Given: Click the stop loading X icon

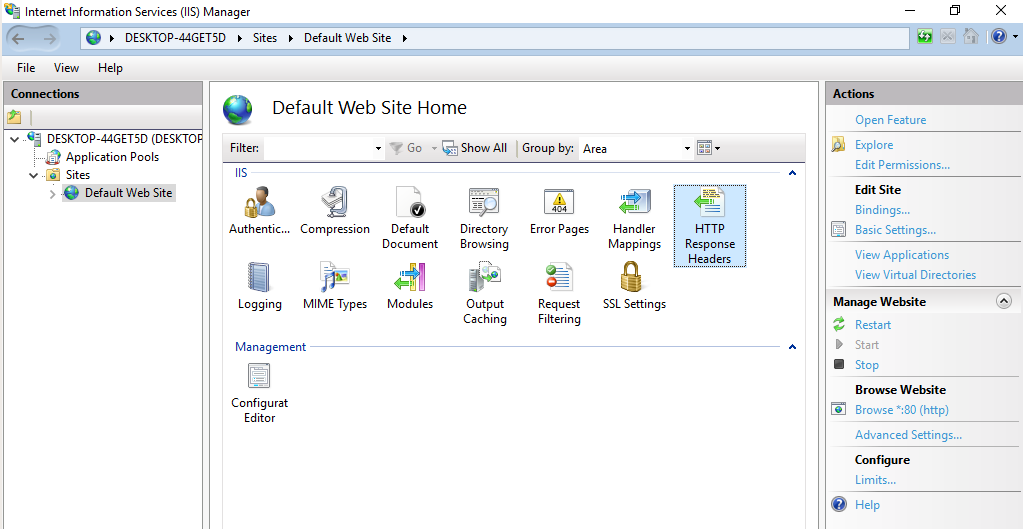Looking at the screenshot, I should (947, 37).
